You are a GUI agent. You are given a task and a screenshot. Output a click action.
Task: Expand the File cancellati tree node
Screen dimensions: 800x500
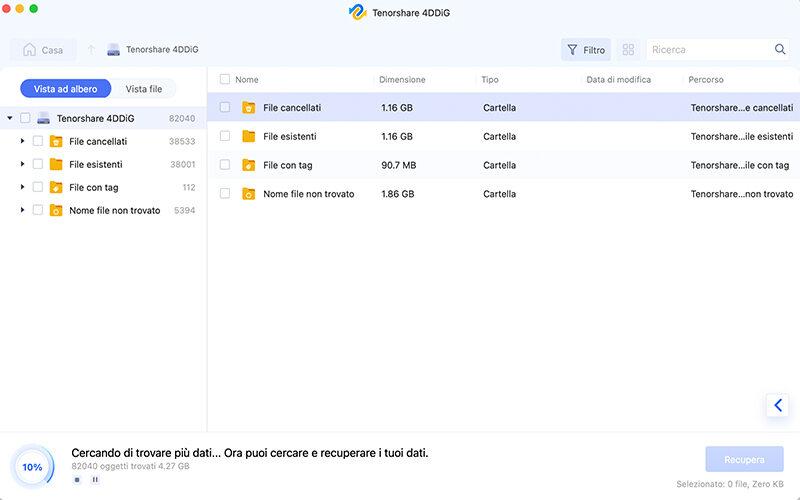pos(22,141)
